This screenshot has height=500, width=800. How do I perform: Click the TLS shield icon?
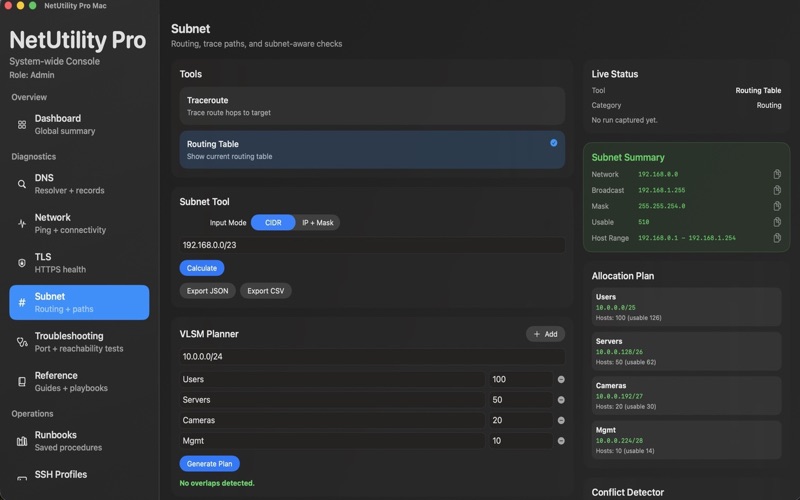22,263
